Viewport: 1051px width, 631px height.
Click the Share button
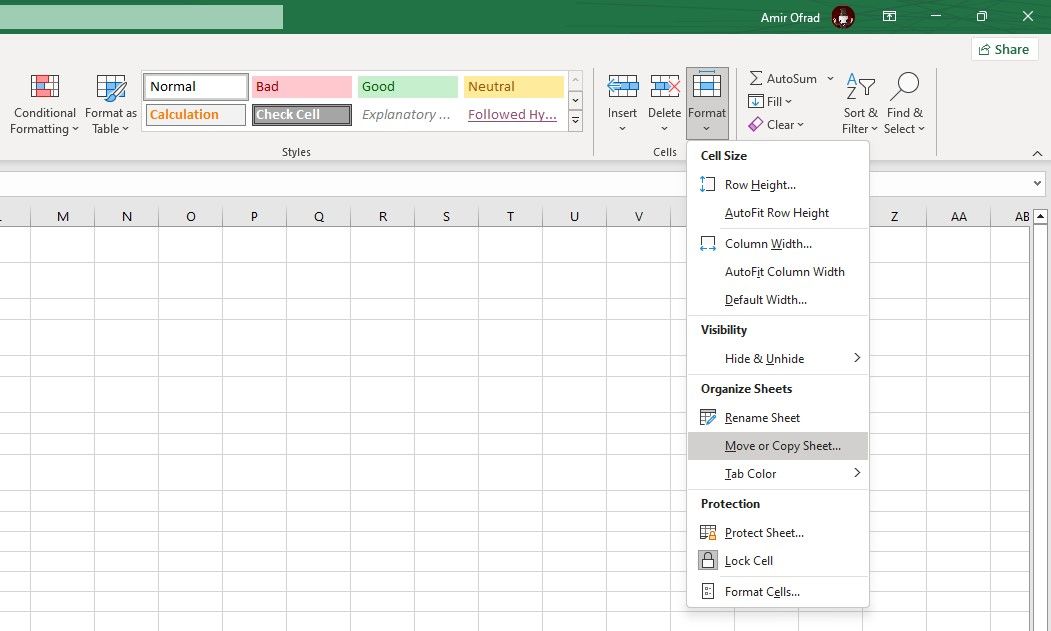pyautogui.click(x=1004, y=48)
